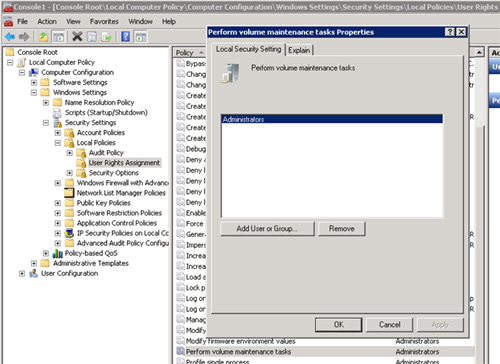This screenshot has width=500, height=364.
Task: Select Administrators in the dialog list
Action: click(x=332, y=119)
